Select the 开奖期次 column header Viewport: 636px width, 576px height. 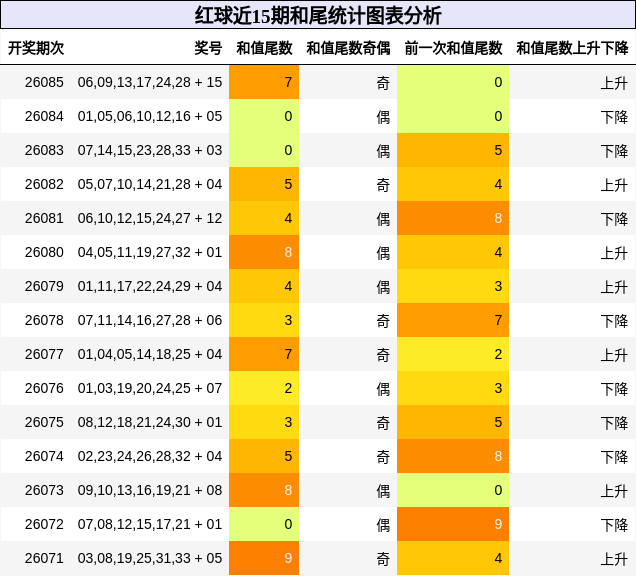point(36,48)
